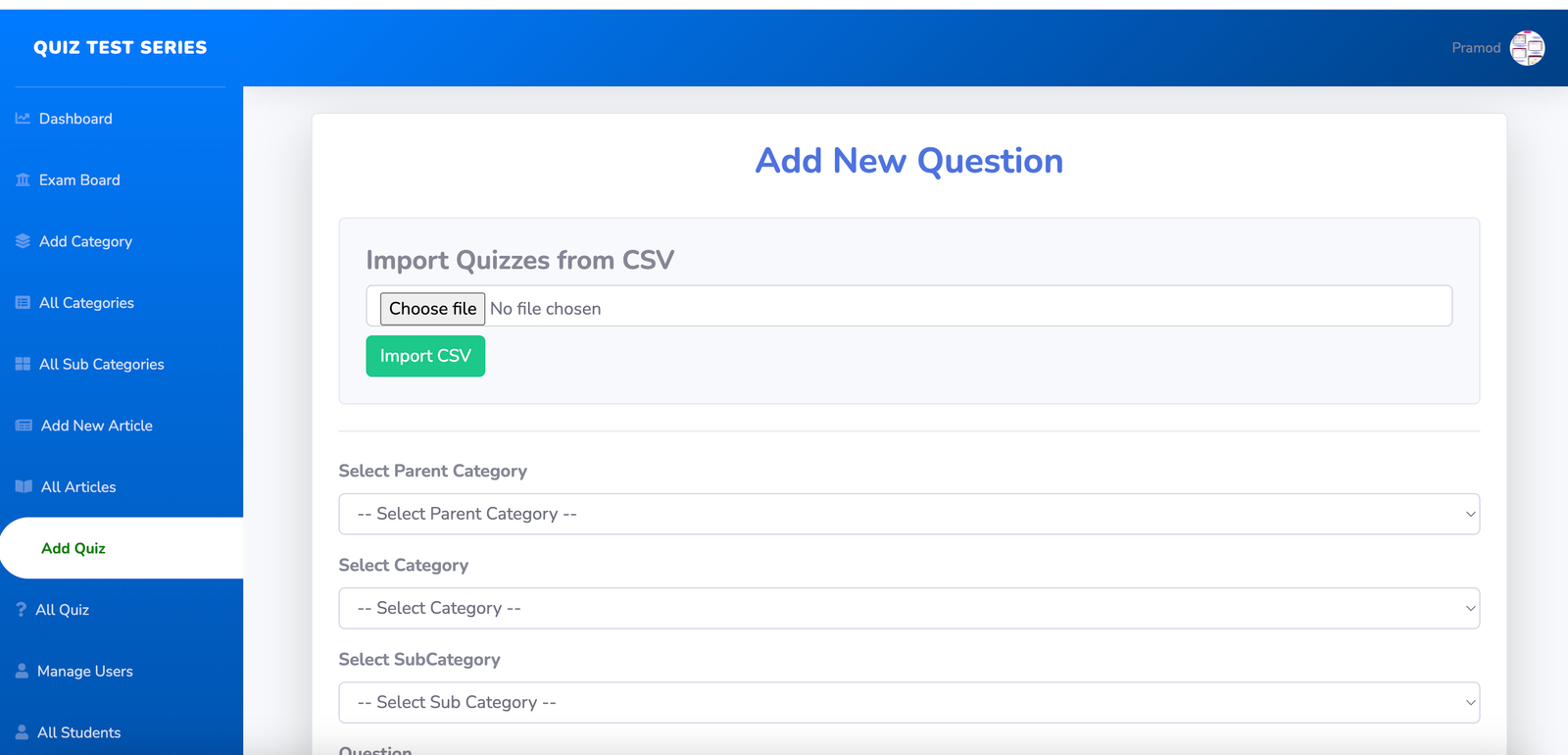Image resolution: width=1568 pixels, height=755 pixels.
Task: Open All Articles via the book icon
Action: (23, 486)
